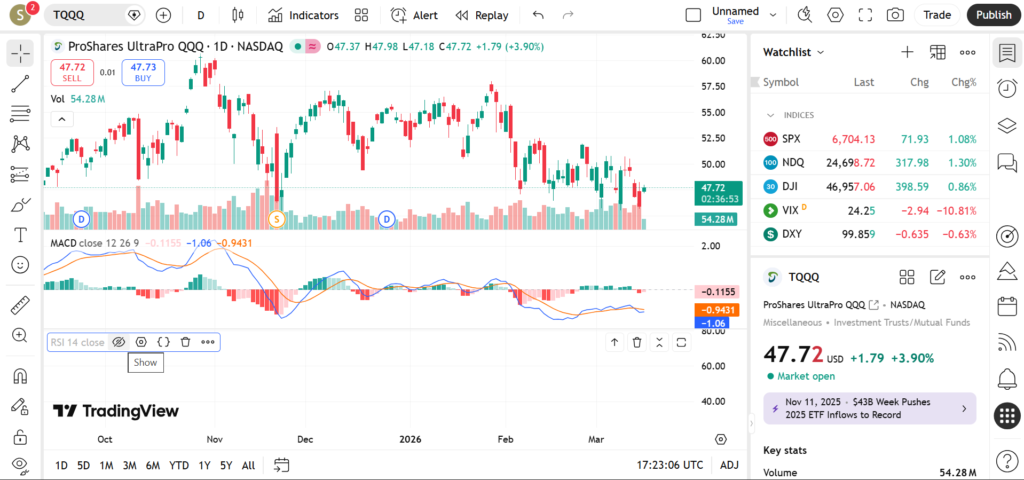Select the Text annotation tool

click(20, 235)
